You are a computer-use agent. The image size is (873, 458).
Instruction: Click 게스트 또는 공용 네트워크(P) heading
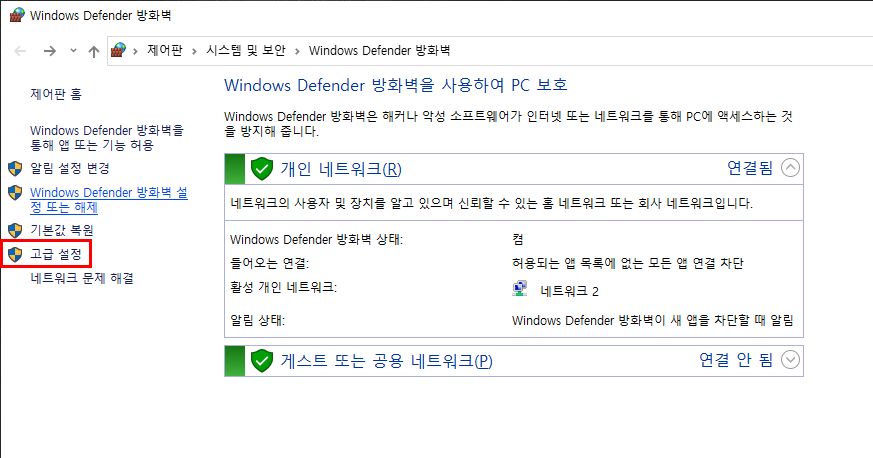point(386,361)
